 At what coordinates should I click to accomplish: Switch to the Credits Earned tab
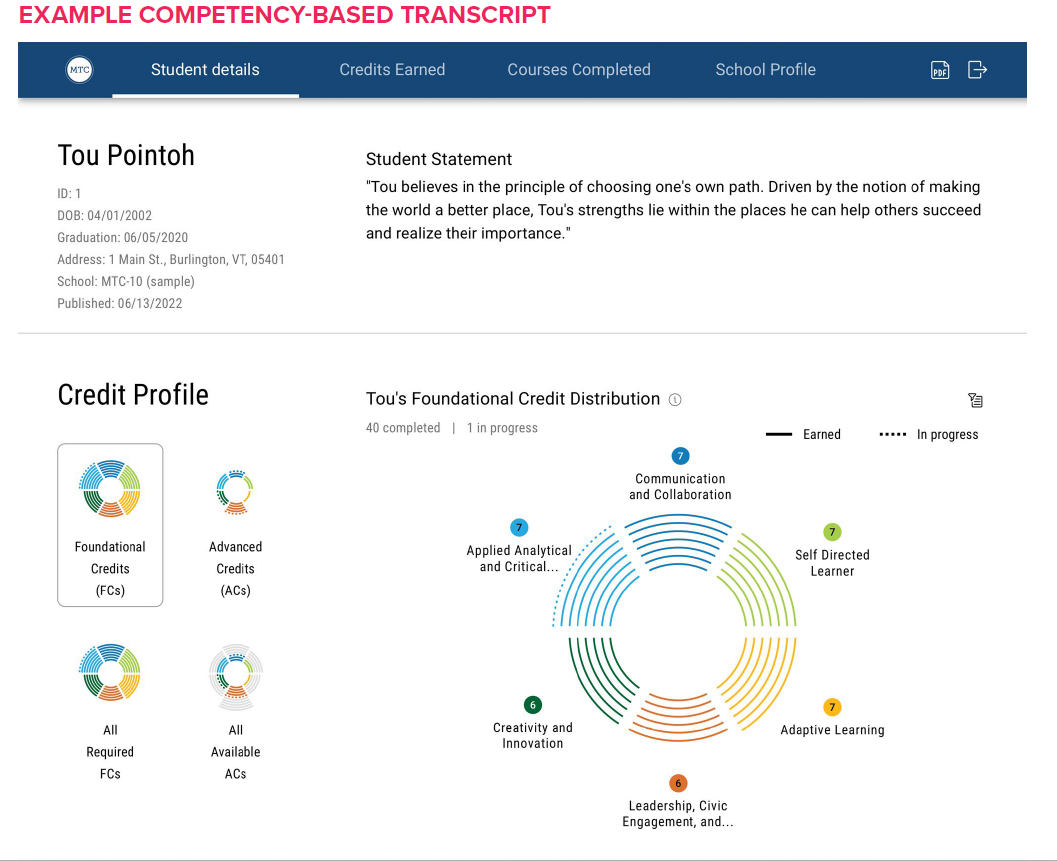[392, 70]
